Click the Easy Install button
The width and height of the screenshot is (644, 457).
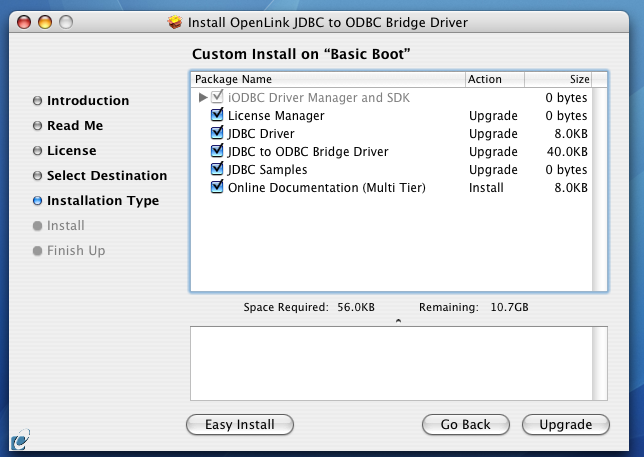[240, 424]
